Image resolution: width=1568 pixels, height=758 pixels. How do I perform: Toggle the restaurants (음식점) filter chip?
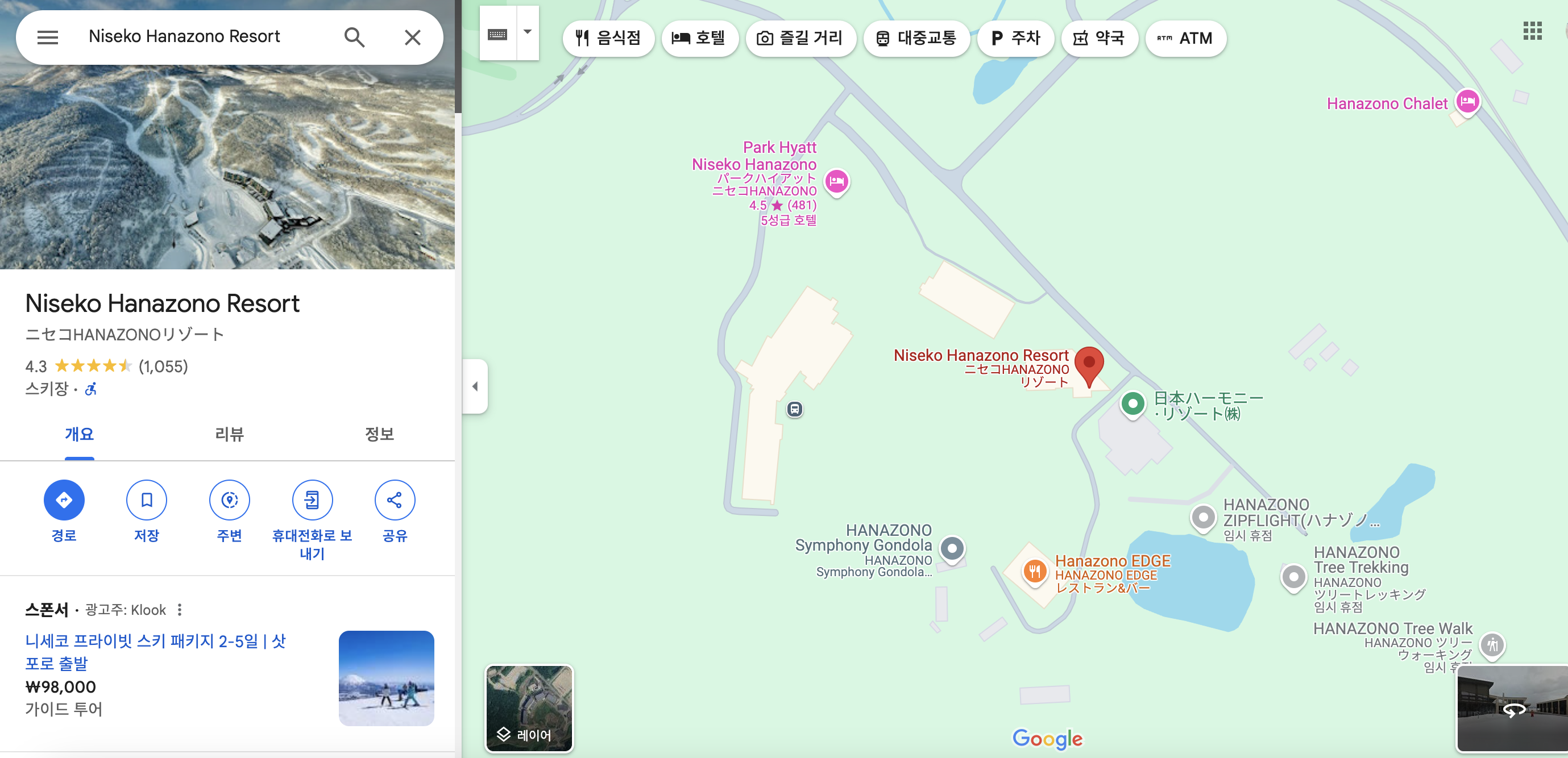(x=608, y=38)
